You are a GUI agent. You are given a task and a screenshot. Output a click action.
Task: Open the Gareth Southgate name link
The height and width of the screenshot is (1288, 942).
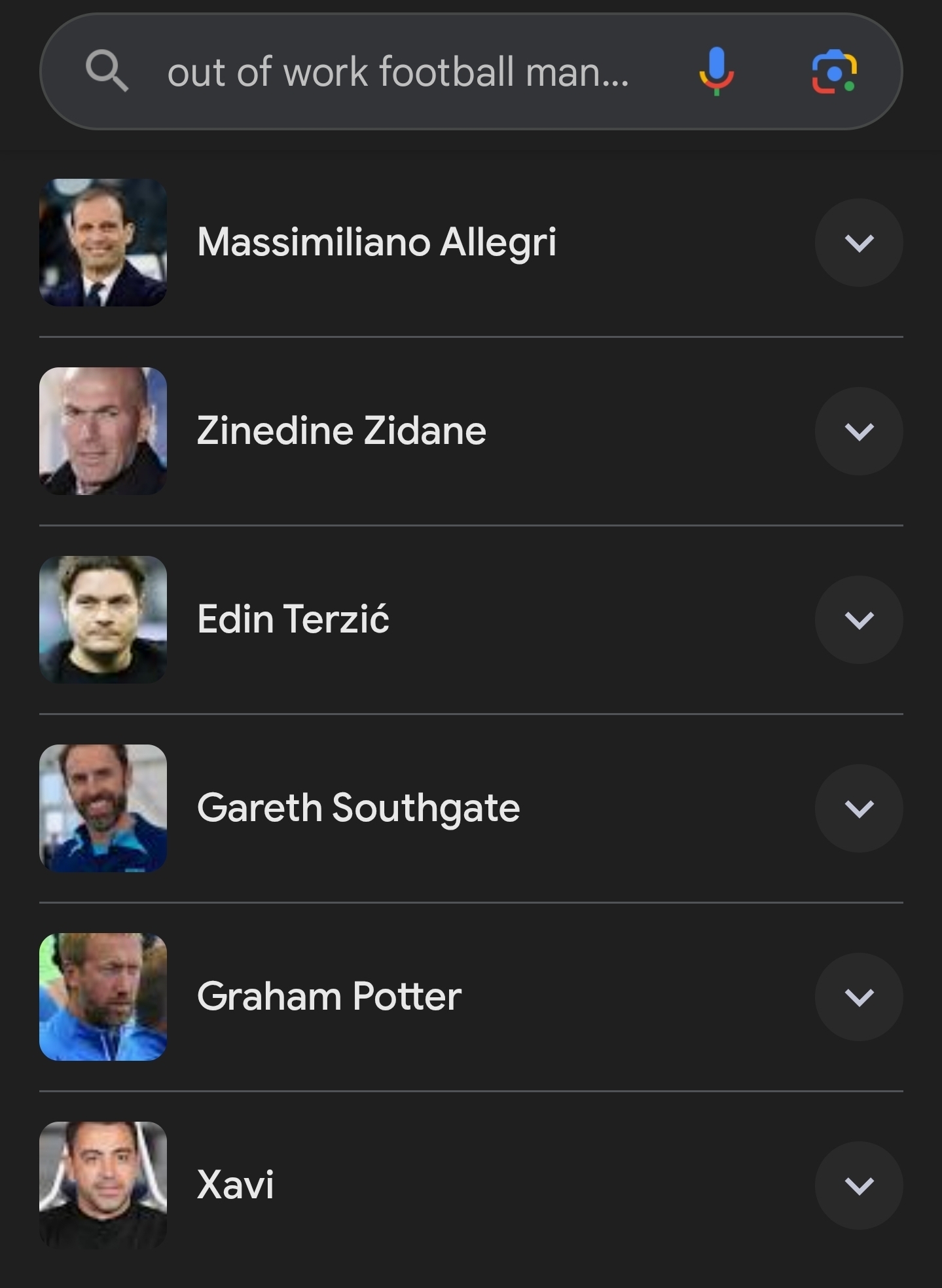coord(358,808)
